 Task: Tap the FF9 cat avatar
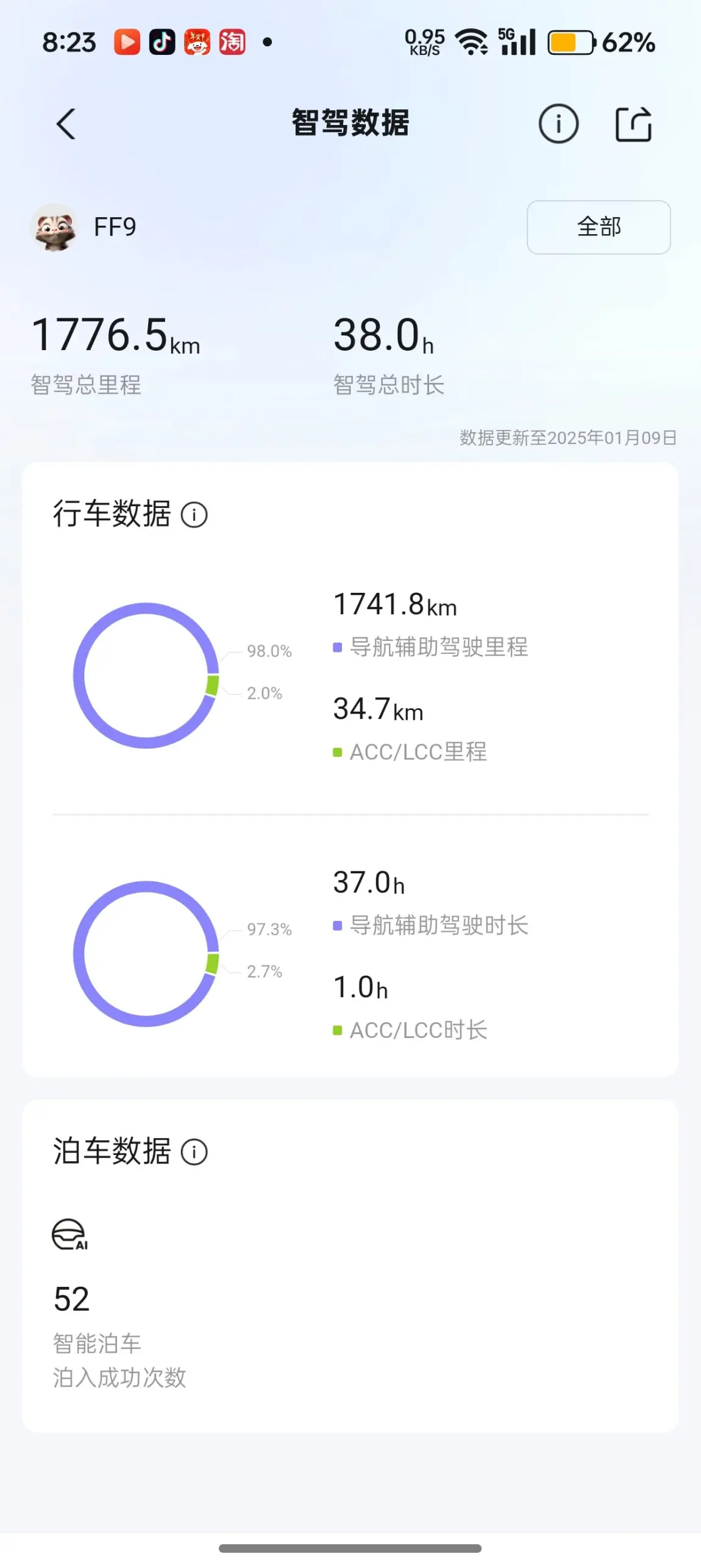(54, 227)
